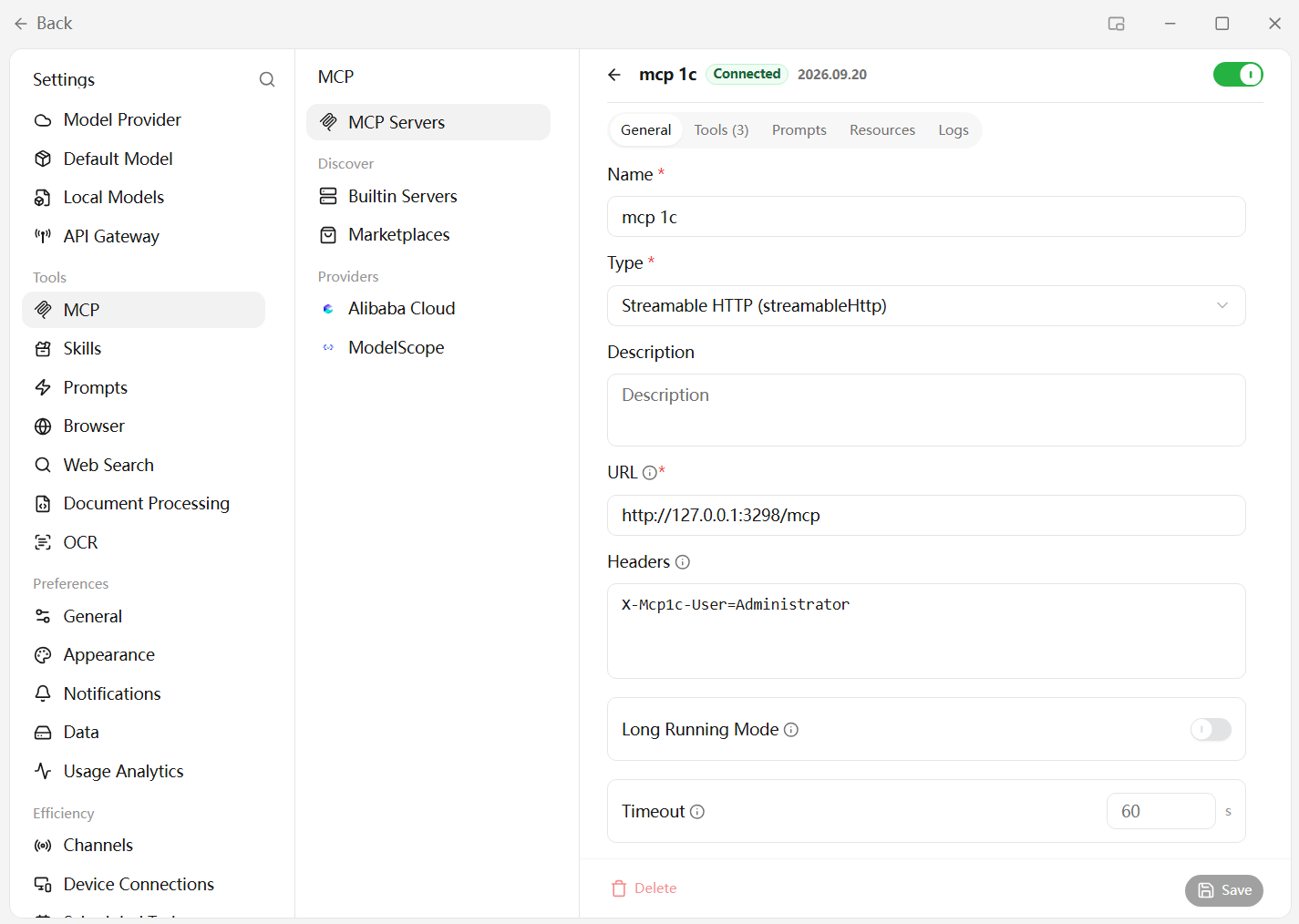Click the OCR scan icon
The image size is (1299, 924).
coord(43,542)
